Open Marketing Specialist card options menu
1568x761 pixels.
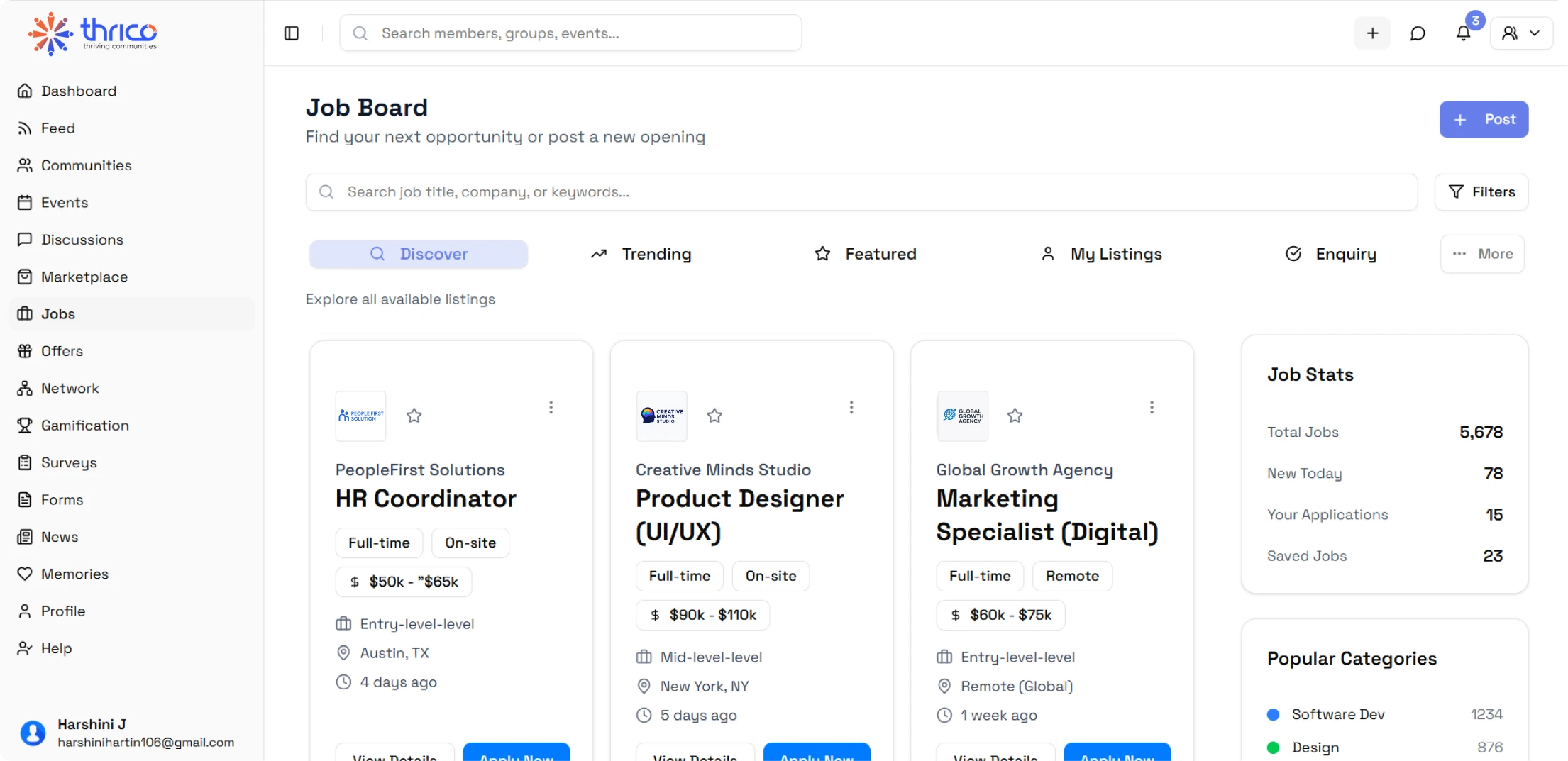(x=1152, y=407)
